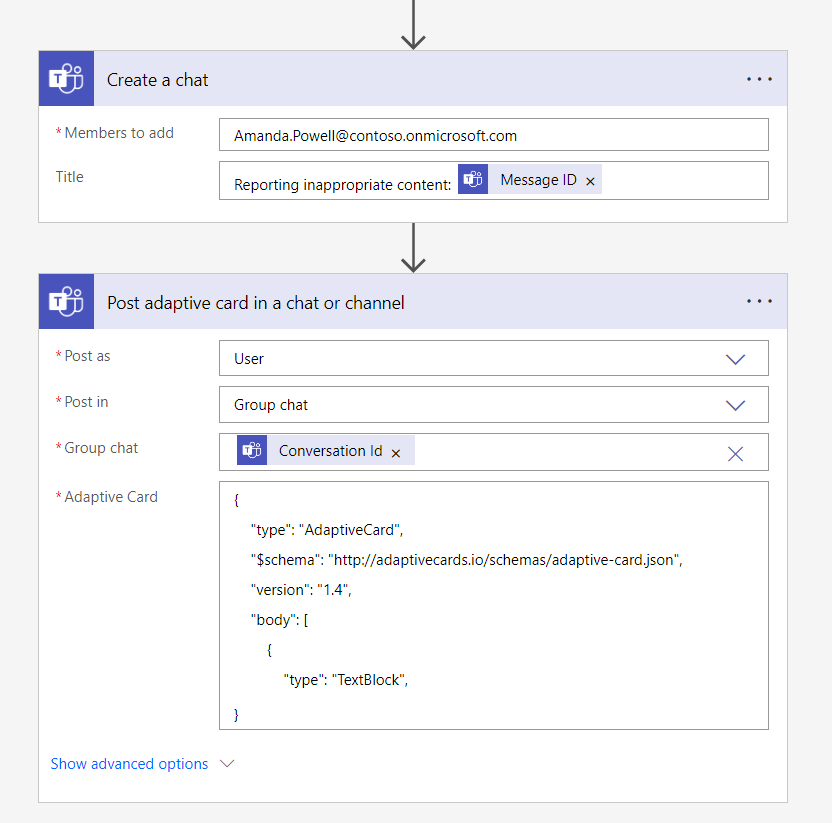Open the Post as dropdown

[735, 359]
